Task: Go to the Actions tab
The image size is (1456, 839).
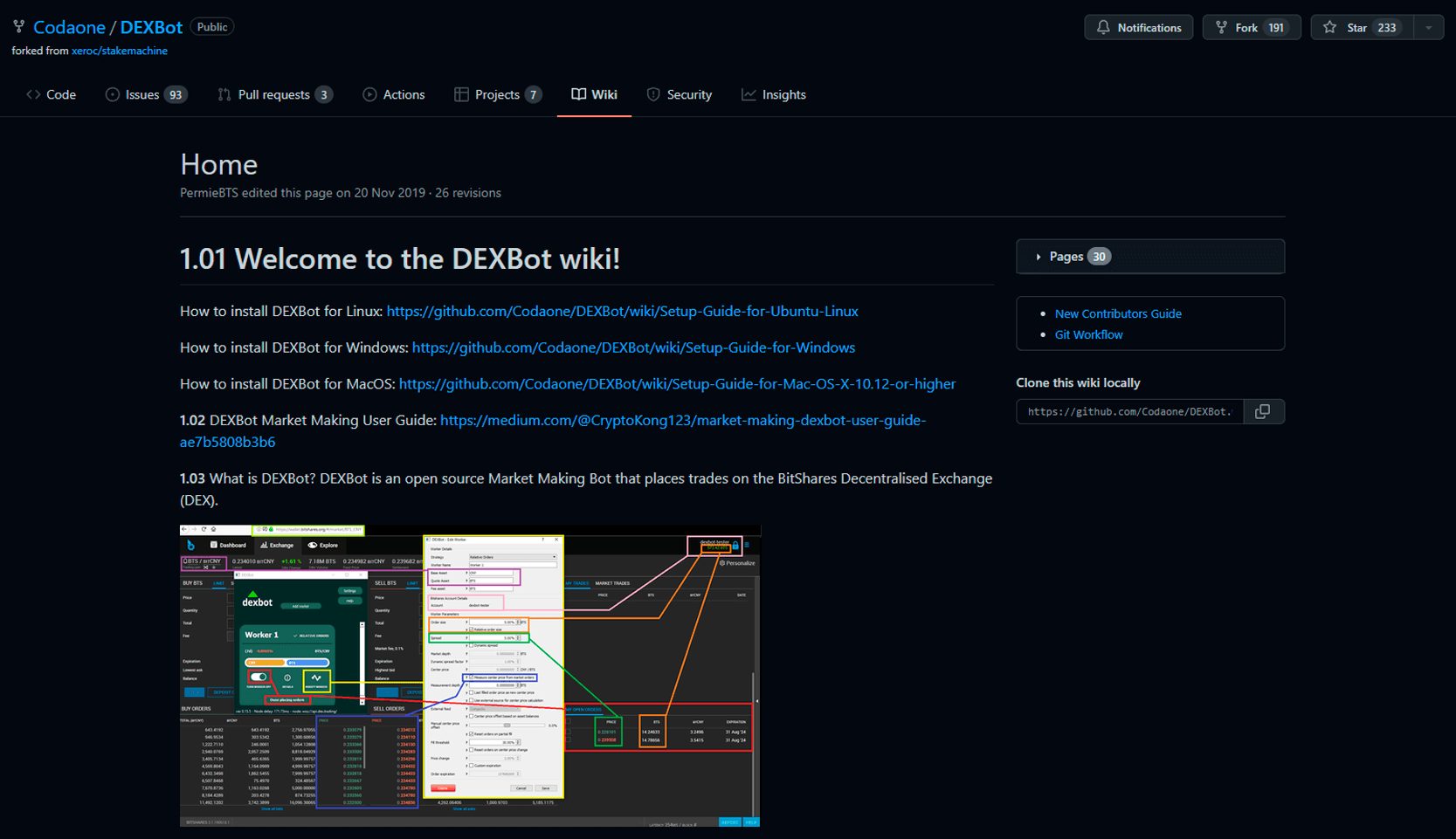Action: 394,94
